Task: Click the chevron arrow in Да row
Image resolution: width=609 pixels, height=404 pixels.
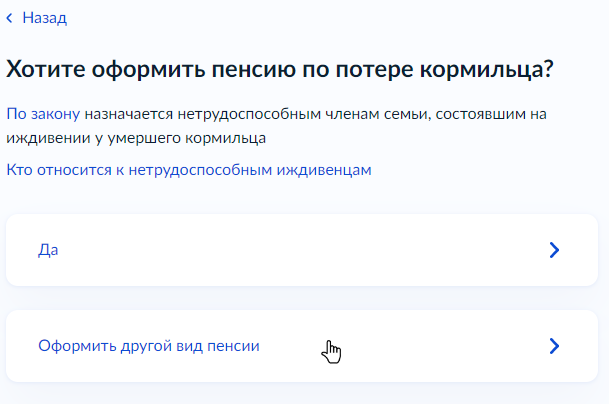Action: pyautogui.click(x=555, y=250)
